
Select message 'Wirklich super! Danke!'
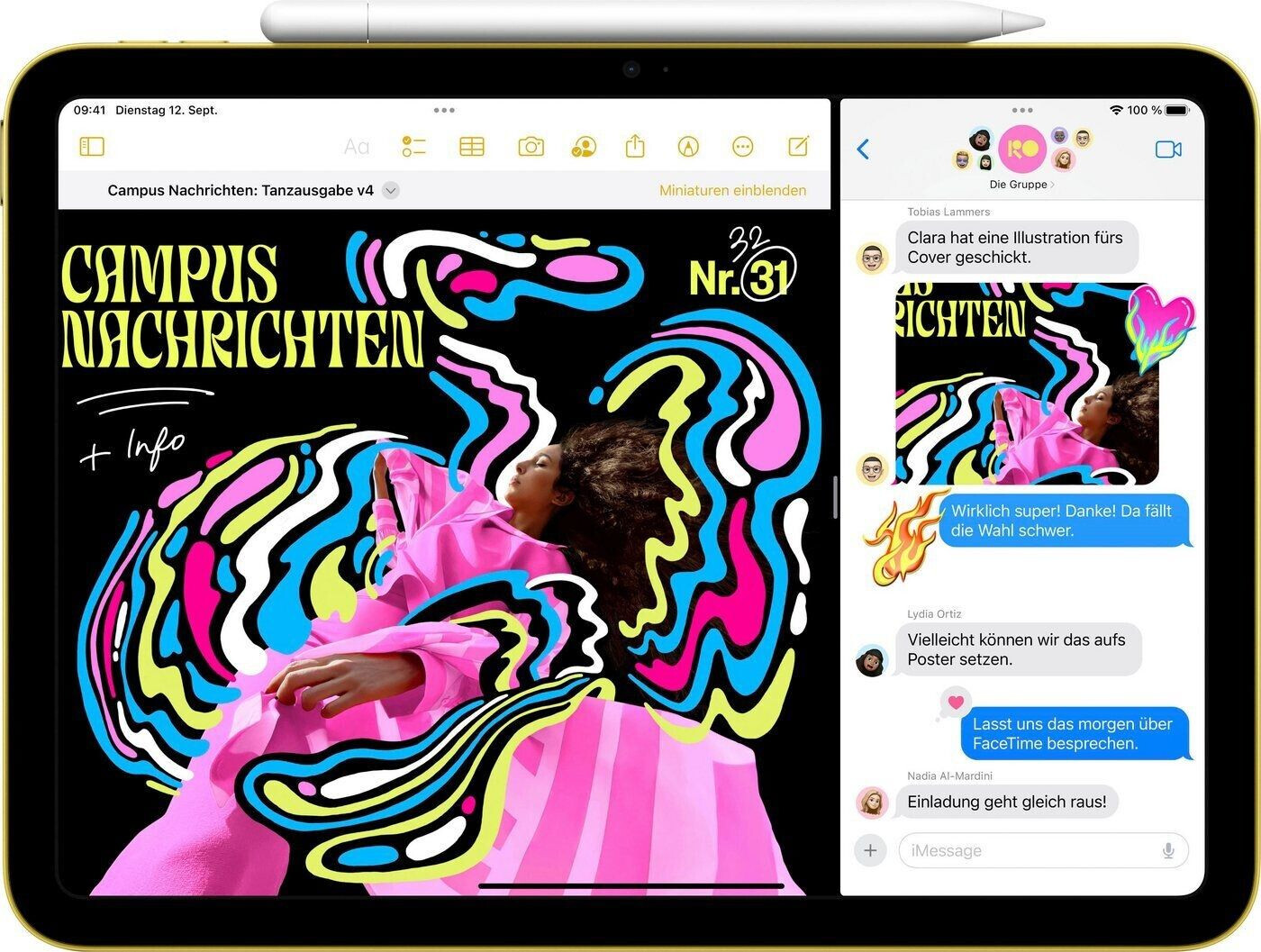click(x=1066, y=521)
